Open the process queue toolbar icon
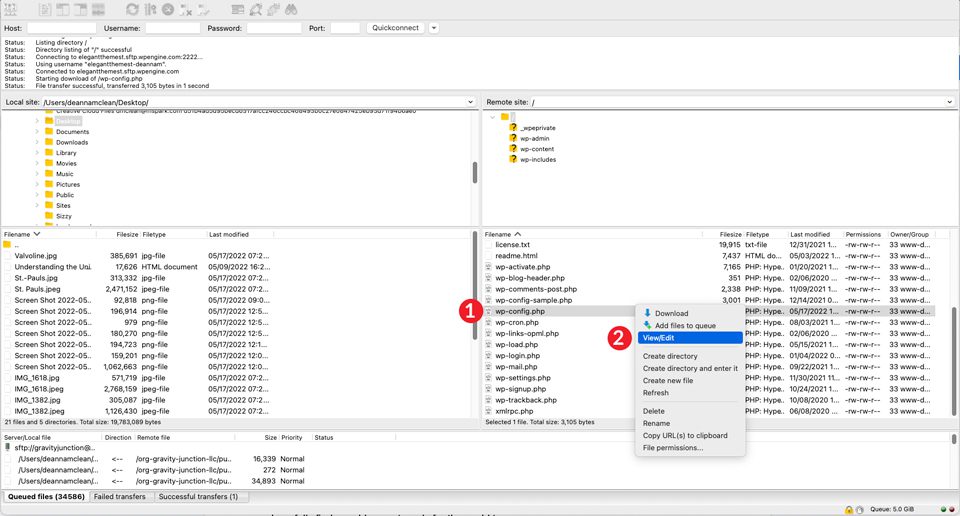960x516 pixels. click(x=150, y=9)
